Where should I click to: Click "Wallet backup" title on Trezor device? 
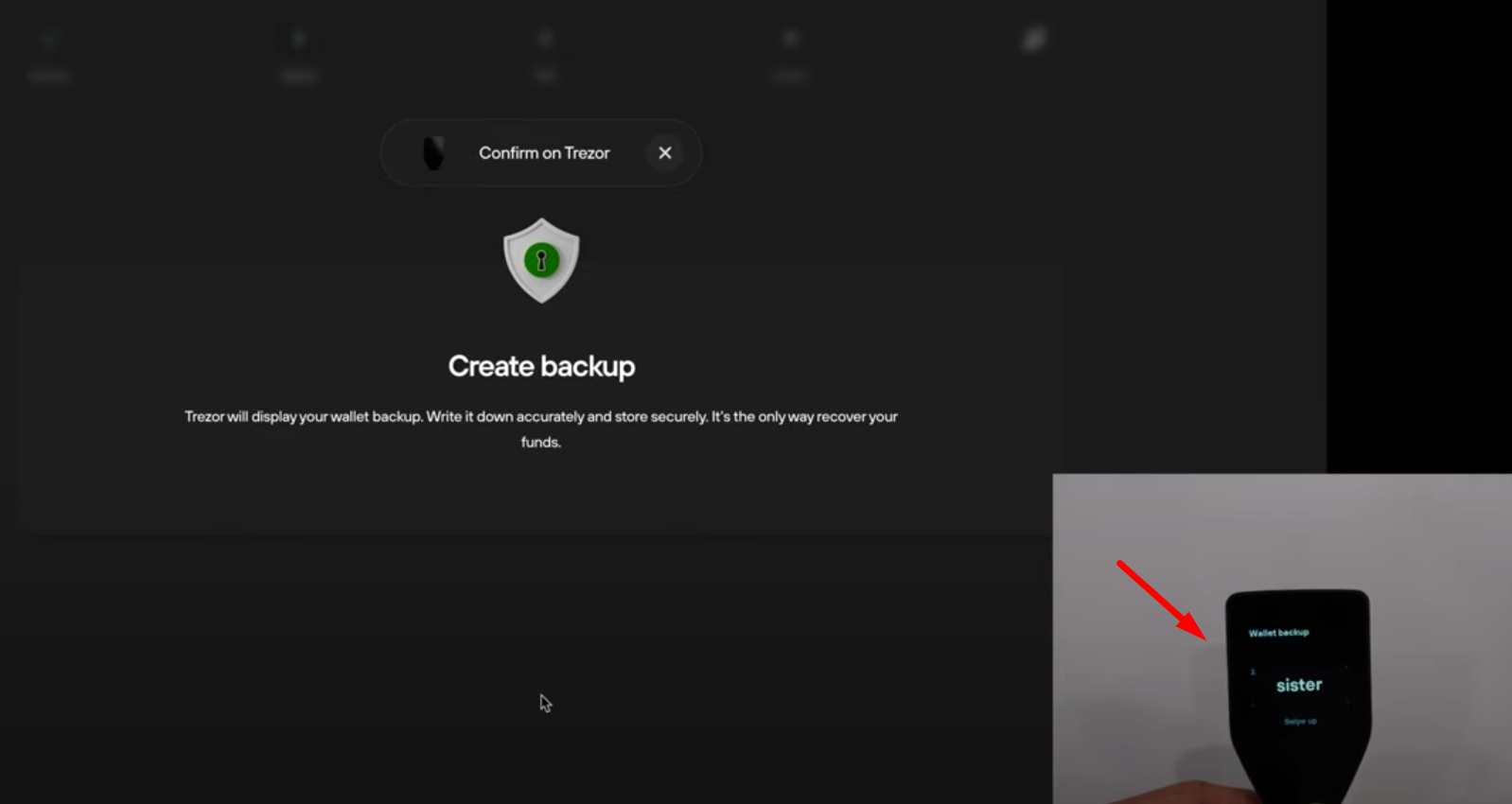(1278, 633)
